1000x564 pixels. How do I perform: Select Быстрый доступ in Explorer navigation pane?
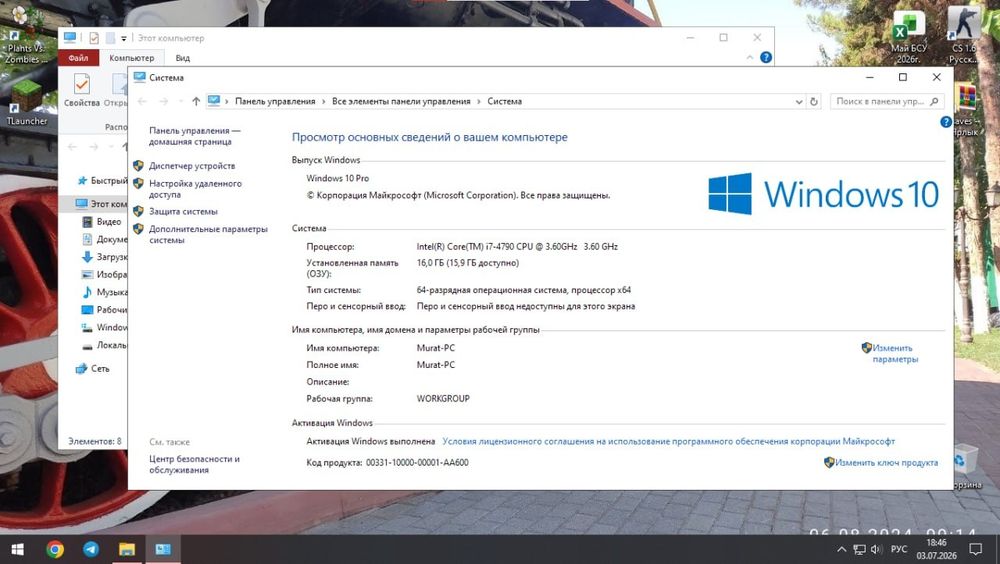102,181
